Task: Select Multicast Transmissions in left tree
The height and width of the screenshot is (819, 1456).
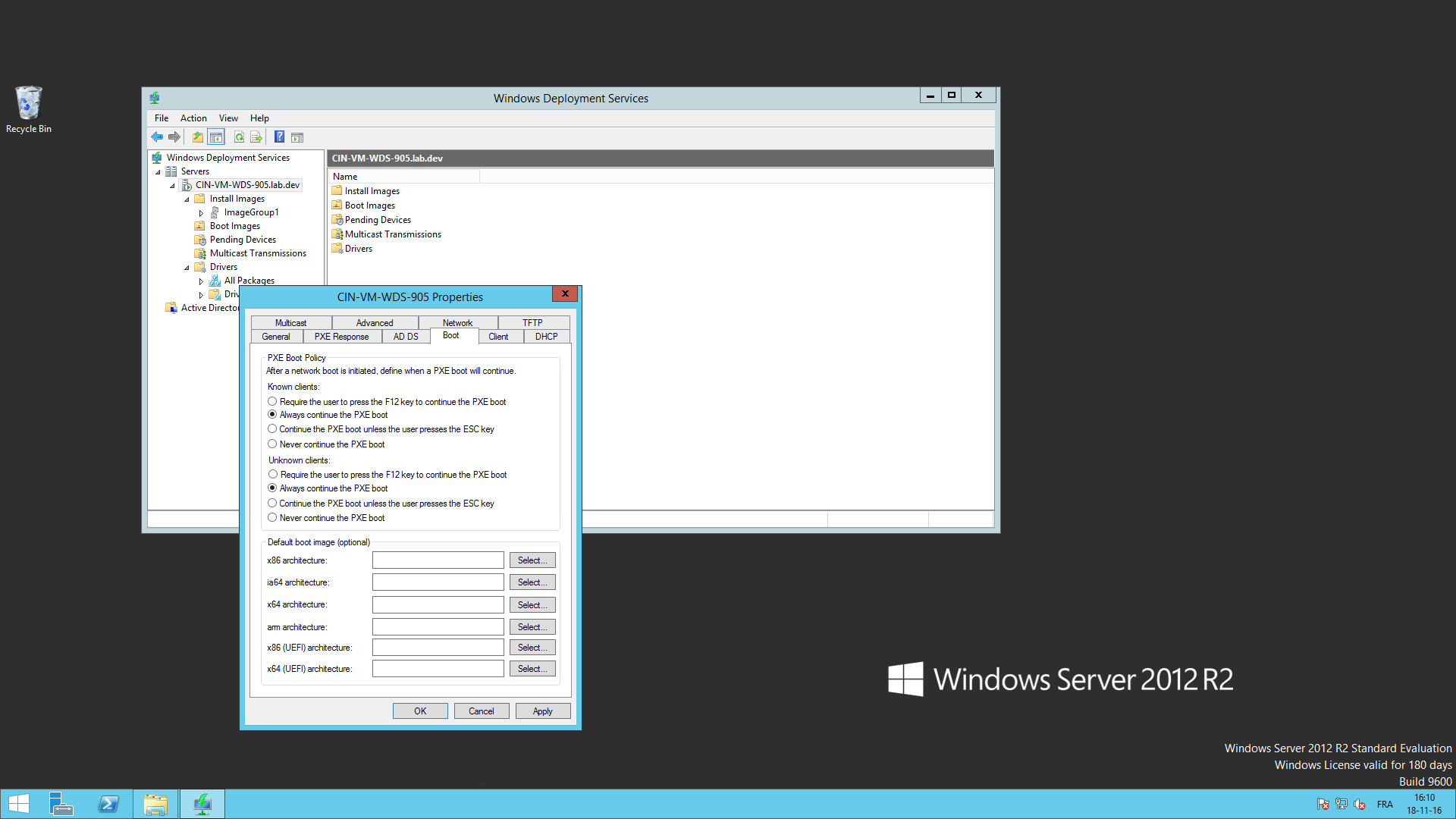Action: click(x=258, y=253)
